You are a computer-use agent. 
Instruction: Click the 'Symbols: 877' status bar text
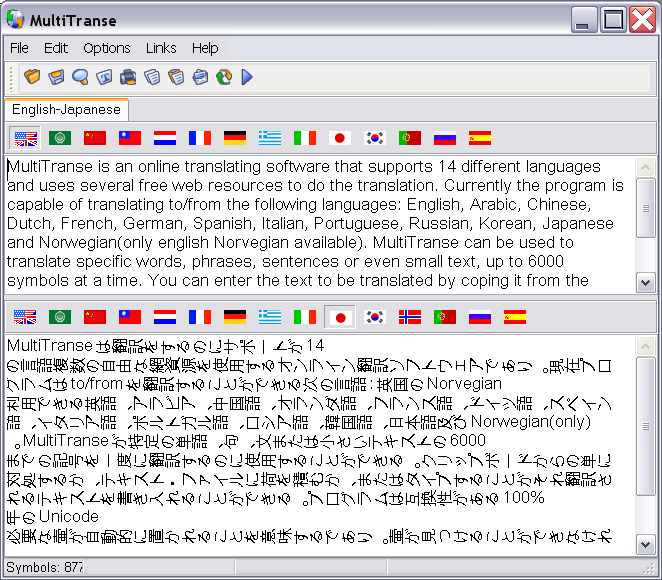[44, 567]
